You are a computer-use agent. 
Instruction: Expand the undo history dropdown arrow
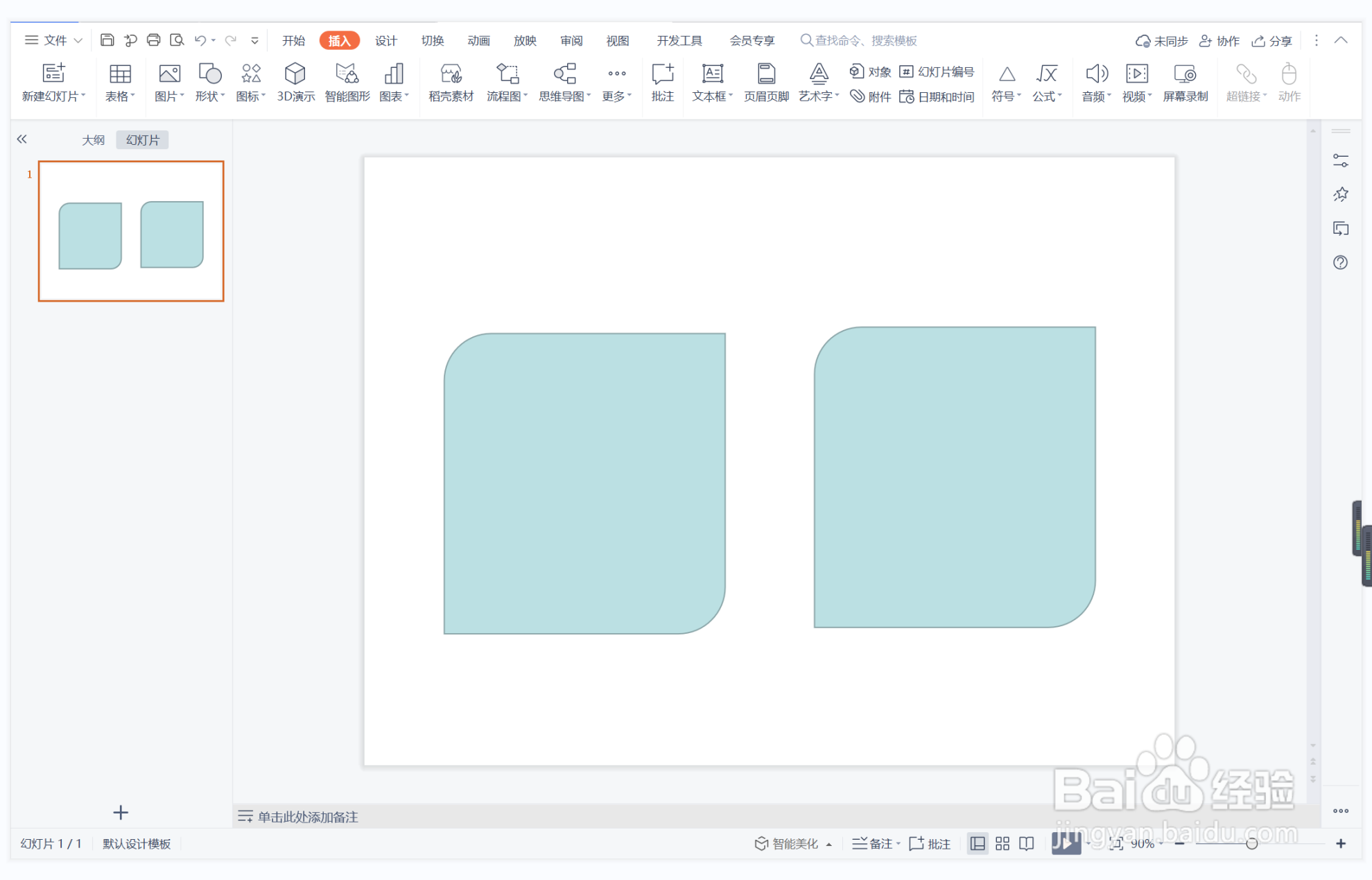[214, 40]
